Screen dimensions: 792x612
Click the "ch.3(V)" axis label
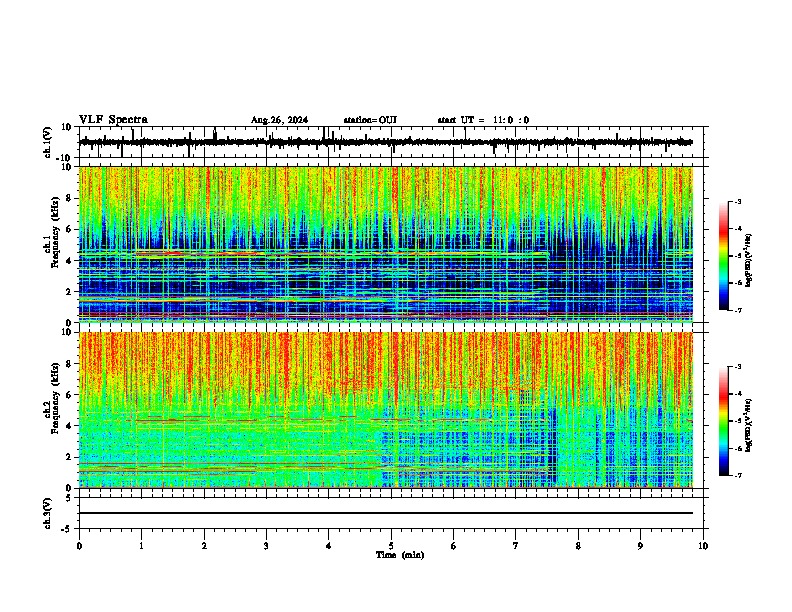click(48, 513)
